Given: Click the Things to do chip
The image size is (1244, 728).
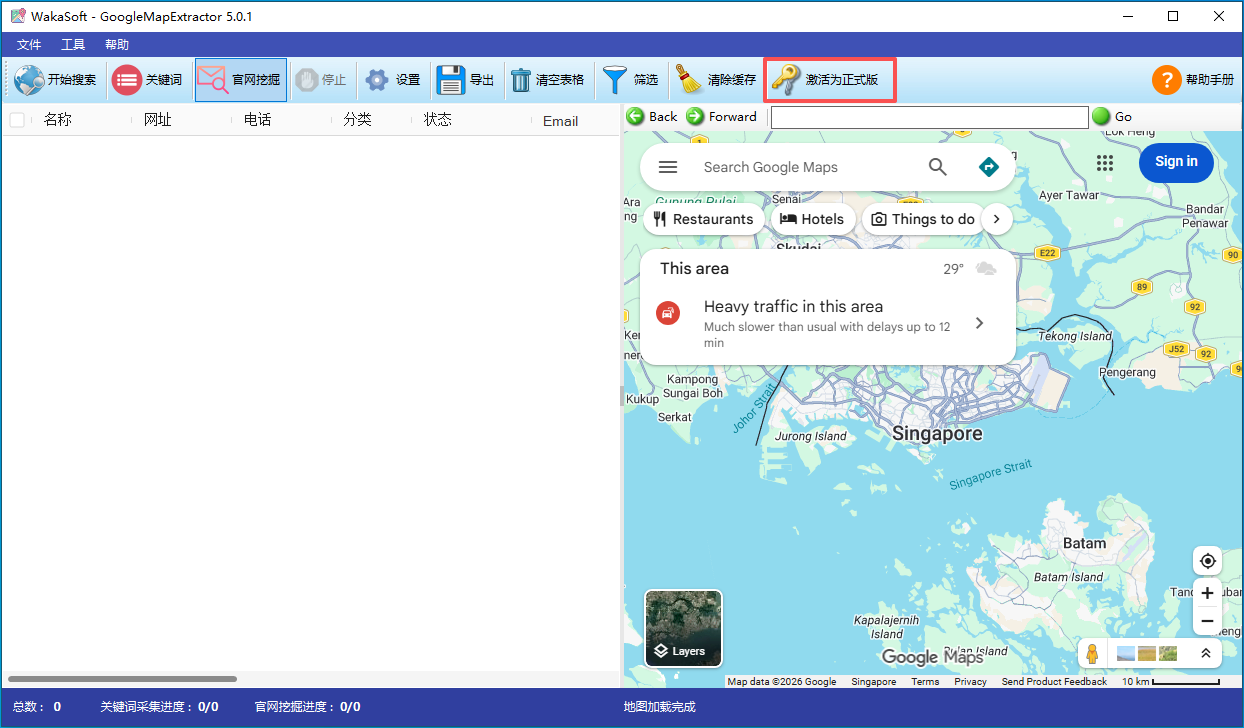Looking at the screenshot, I should (x=922, y=219).
